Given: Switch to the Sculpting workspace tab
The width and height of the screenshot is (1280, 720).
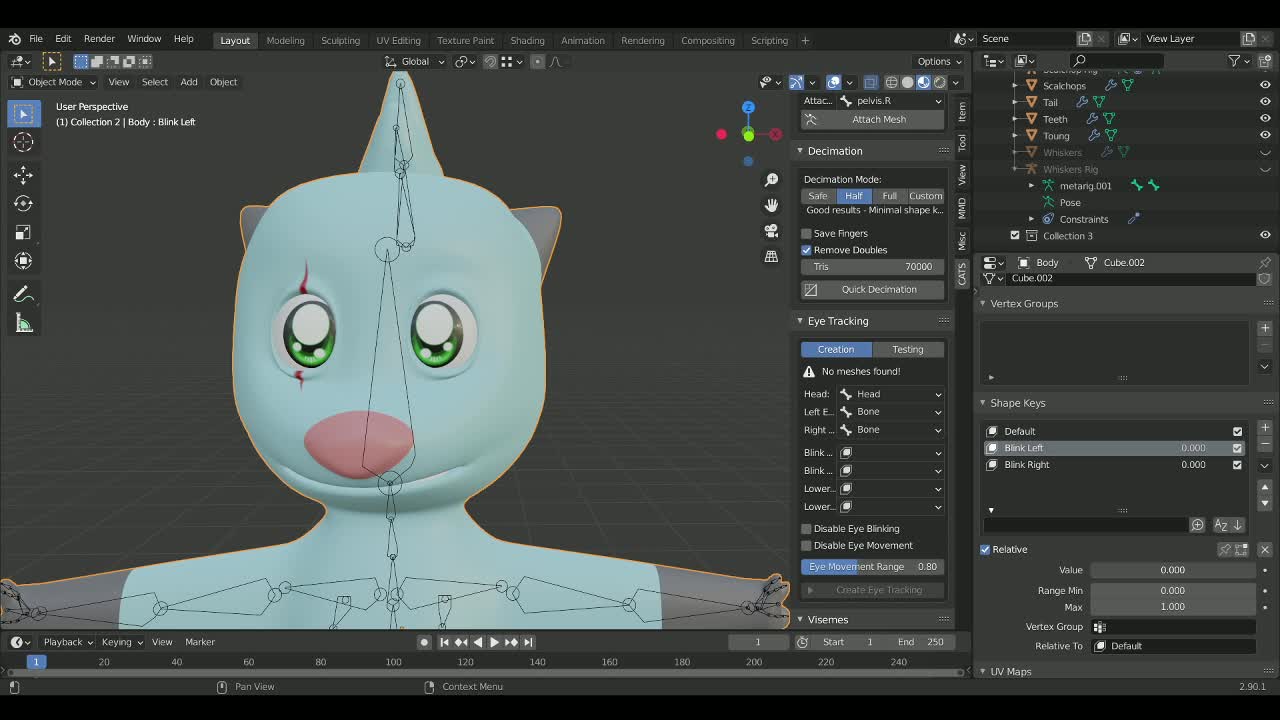Looking at the screenshot, I should (x=340, y=40).
